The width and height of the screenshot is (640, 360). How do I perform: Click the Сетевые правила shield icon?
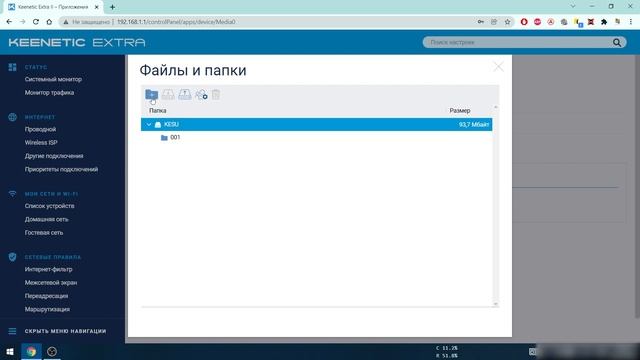coord(12,257)
